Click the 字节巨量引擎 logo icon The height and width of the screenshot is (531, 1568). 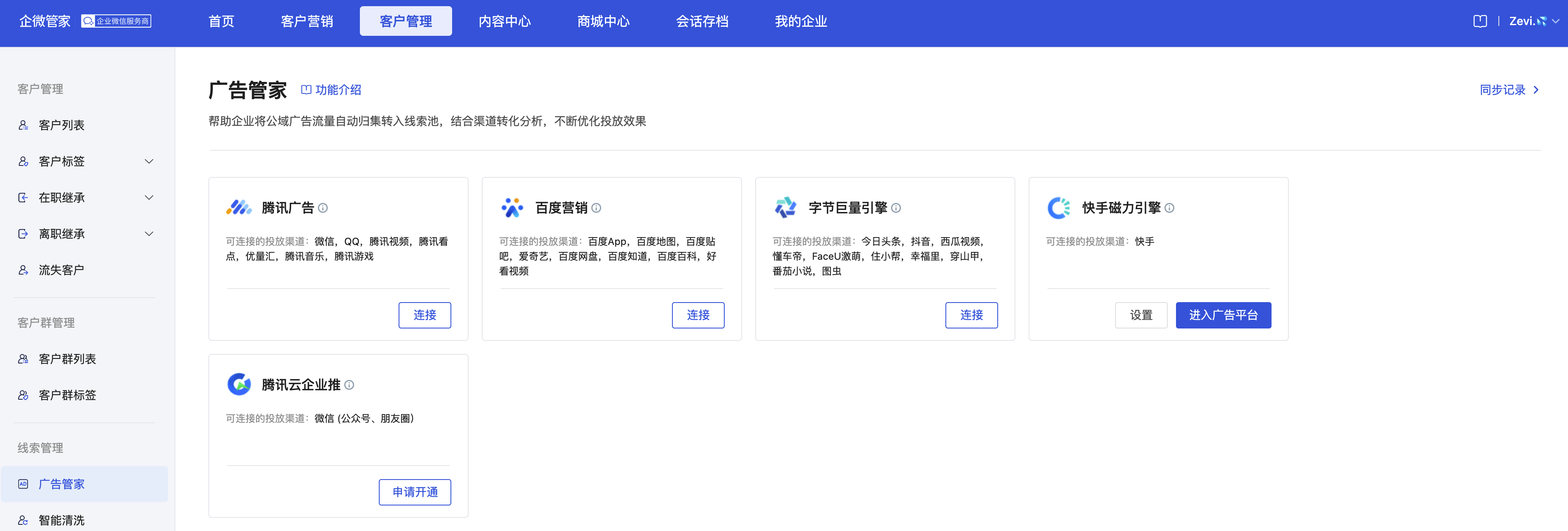(785, 207)
